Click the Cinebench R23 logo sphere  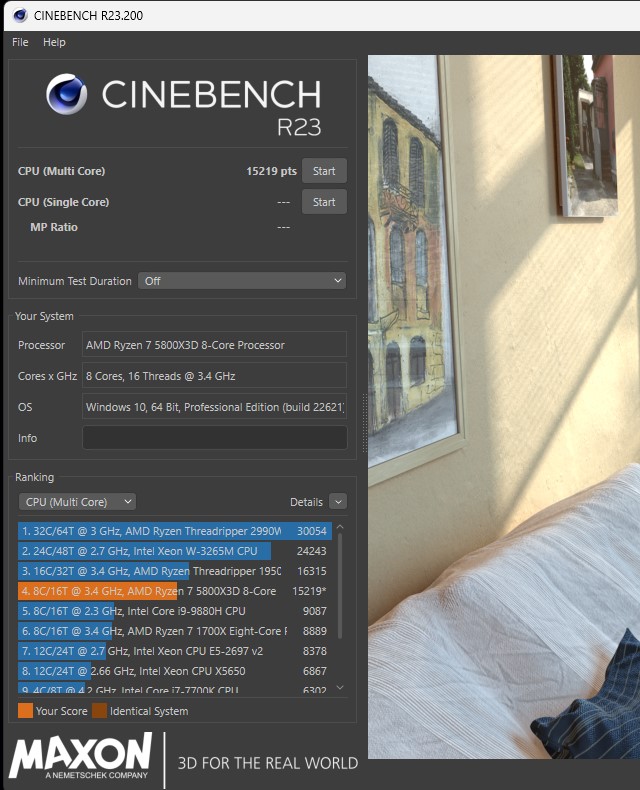[x=67, y=94]
